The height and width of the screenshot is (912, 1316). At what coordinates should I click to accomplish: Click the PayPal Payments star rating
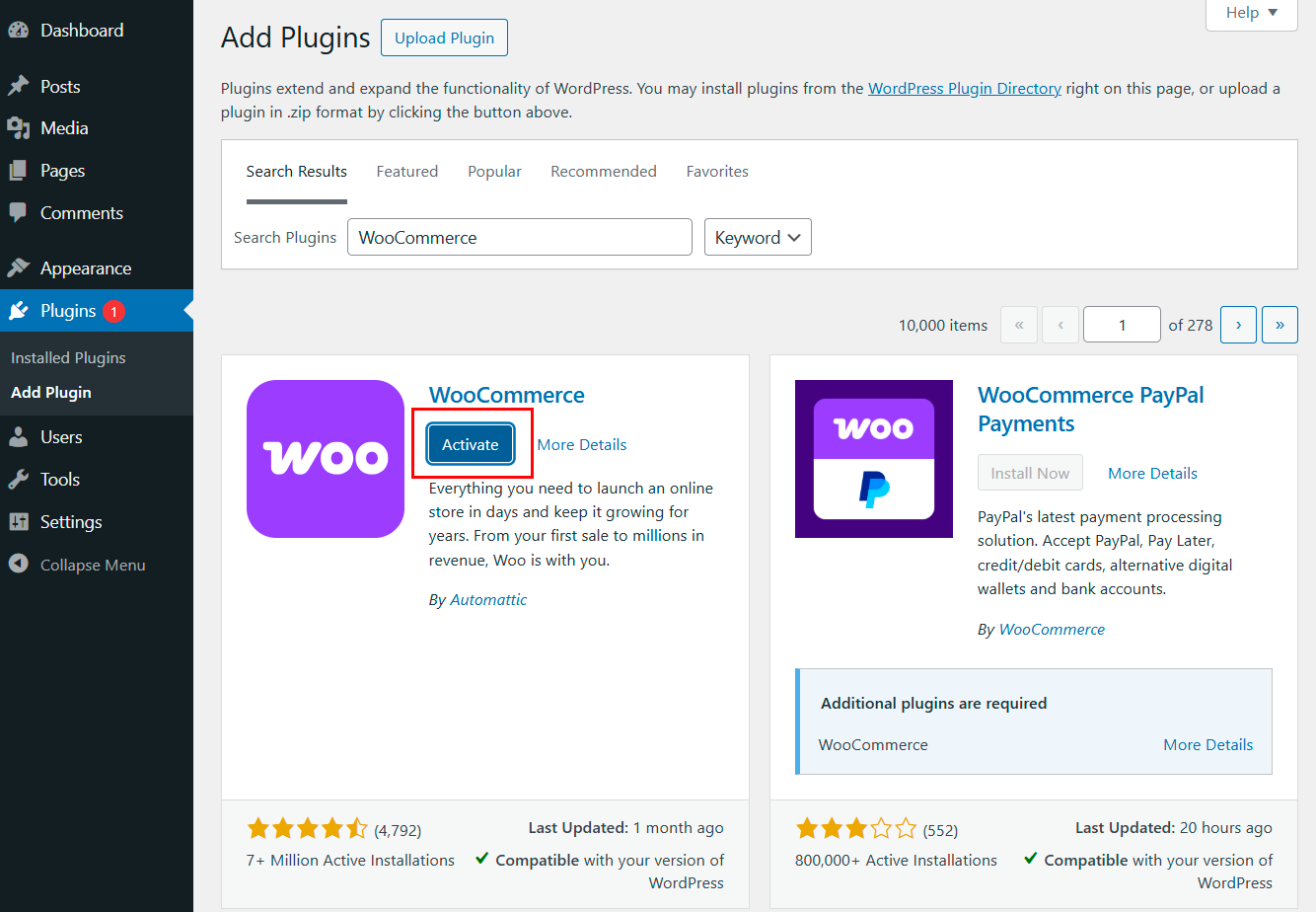(855, 829)
